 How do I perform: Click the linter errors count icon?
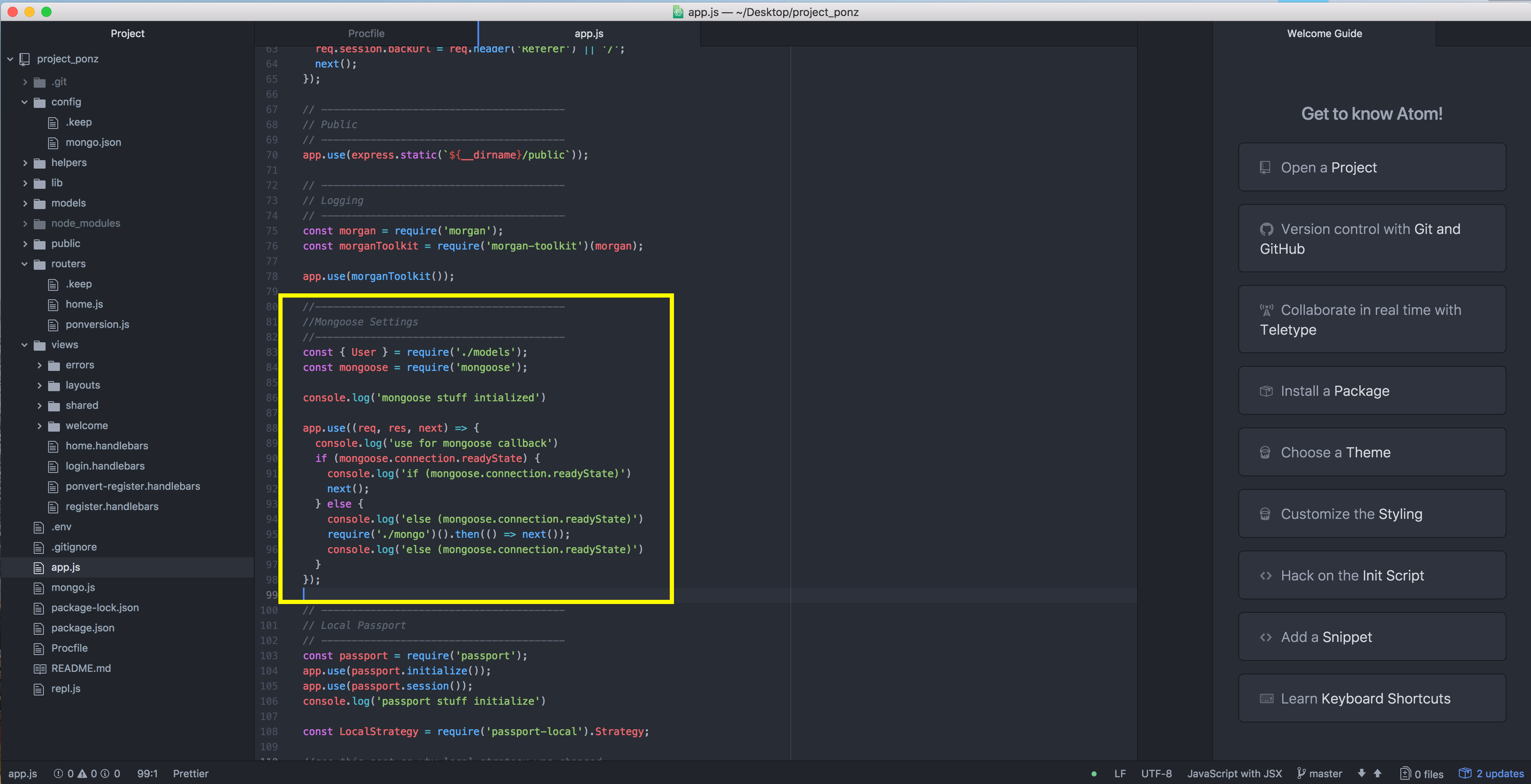[x=58, y=773]
